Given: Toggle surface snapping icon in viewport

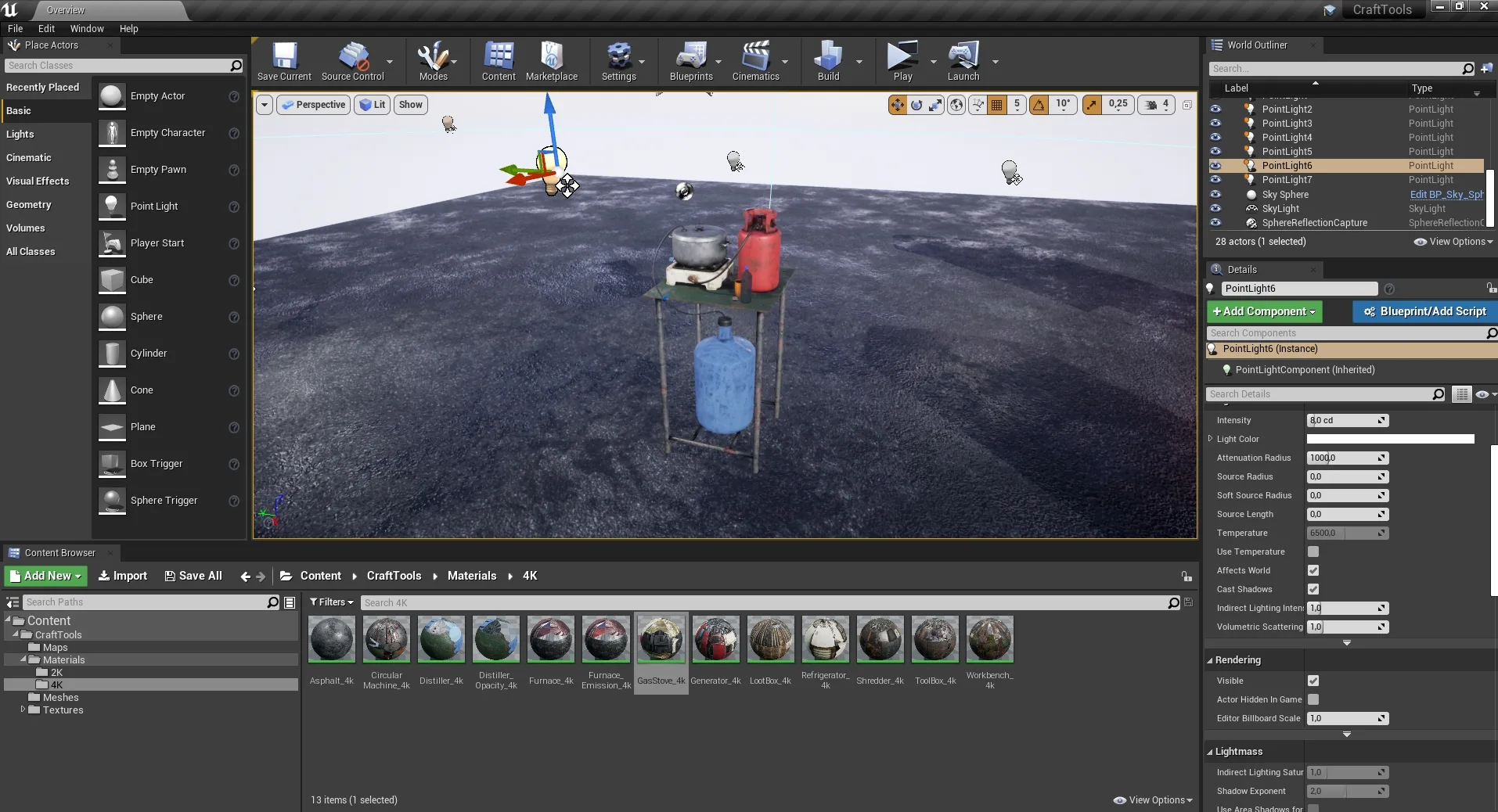Looking at the screenshot, I should pos(978,105).
